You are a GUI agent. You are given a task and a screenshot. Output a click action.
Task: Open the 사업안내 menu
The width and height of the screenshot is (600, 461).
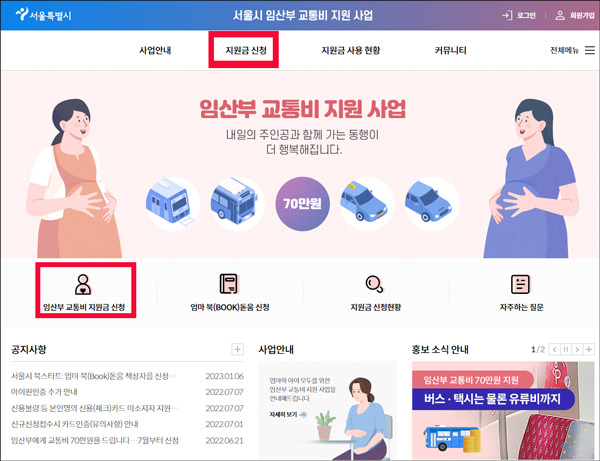click(155, 50)
